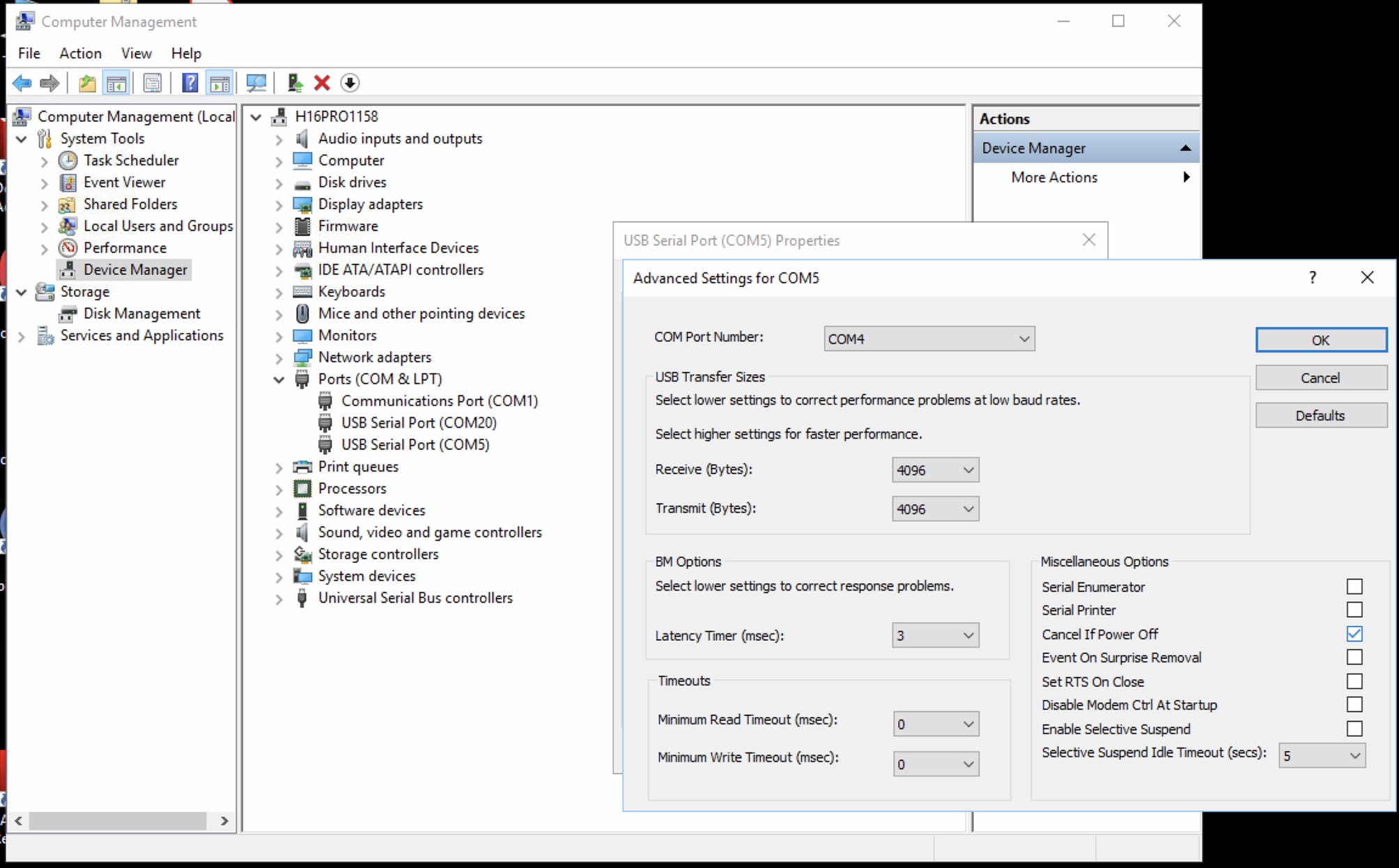Select Disk Management under Storage
Image resolution: width=1399 pixels, height=868 pixels.
point(141,313)
